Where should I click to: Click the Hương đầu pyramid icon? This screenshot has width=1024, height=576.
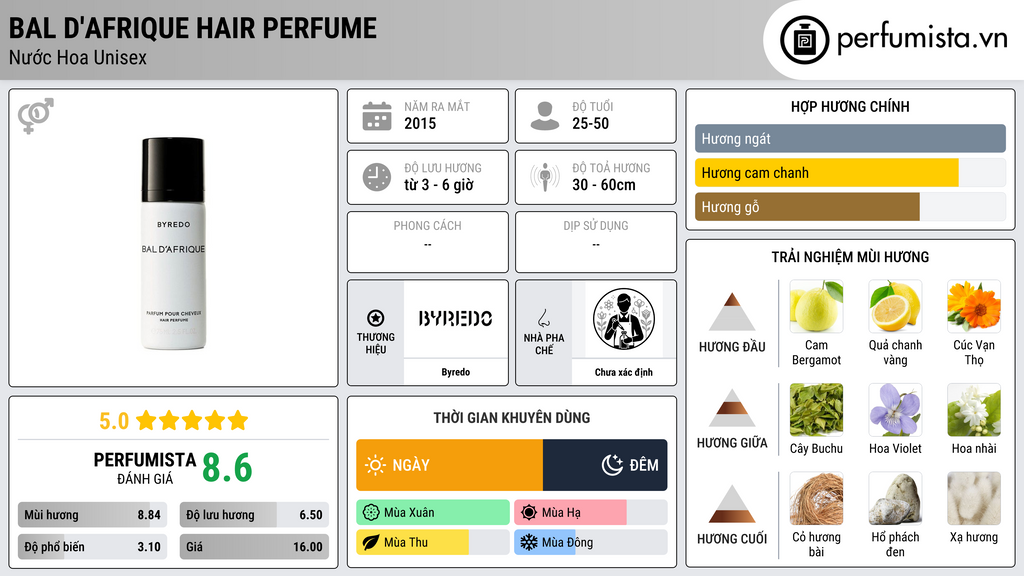click(732, 312)
